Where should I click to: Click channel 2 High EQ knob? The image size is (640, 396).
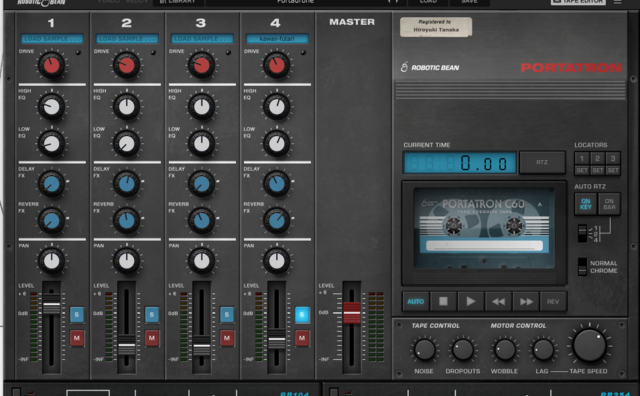tap(127, 107)
